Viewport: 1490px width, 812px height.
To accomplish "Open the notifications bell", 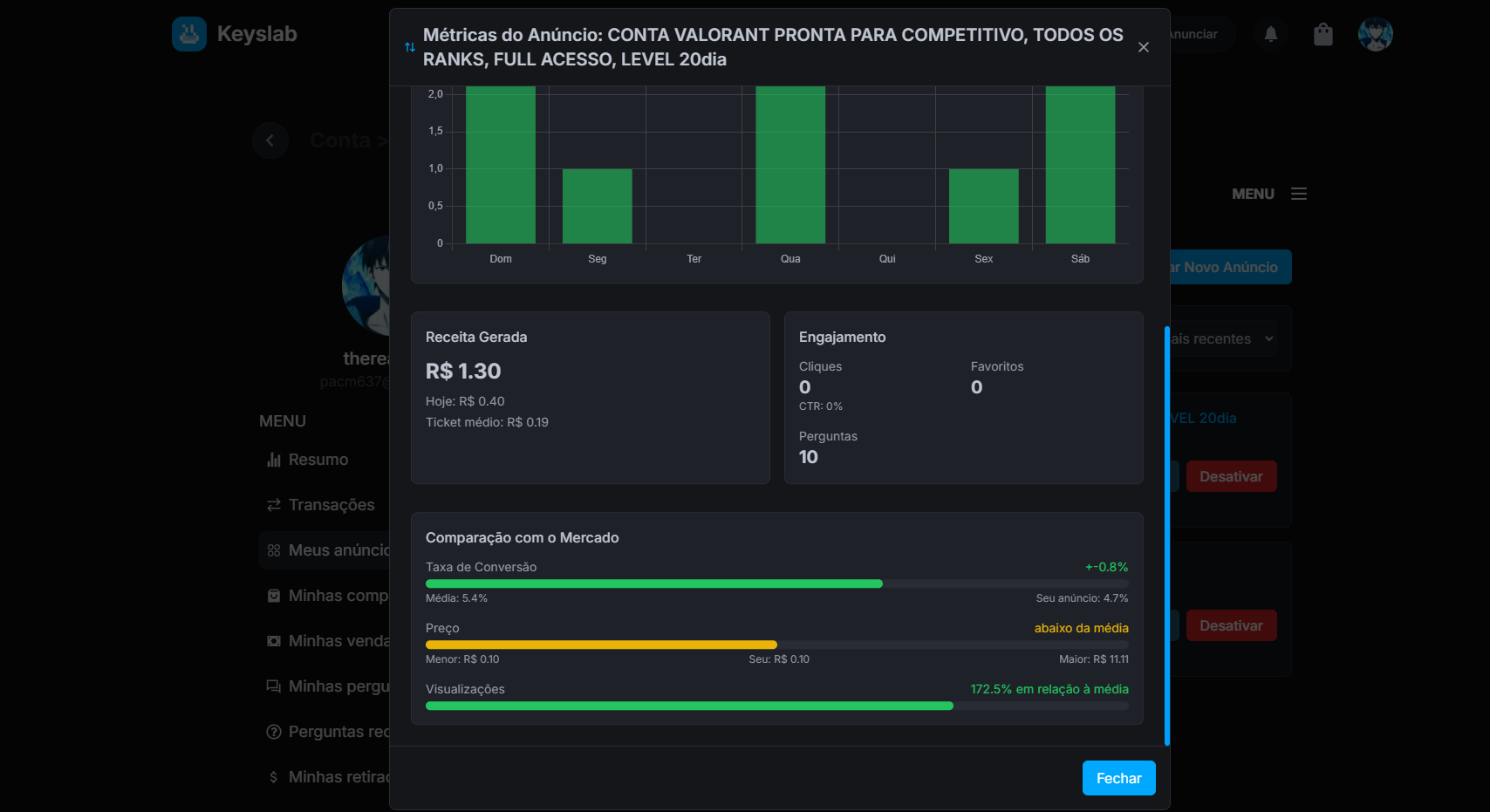I will [x=1271, y=34].
